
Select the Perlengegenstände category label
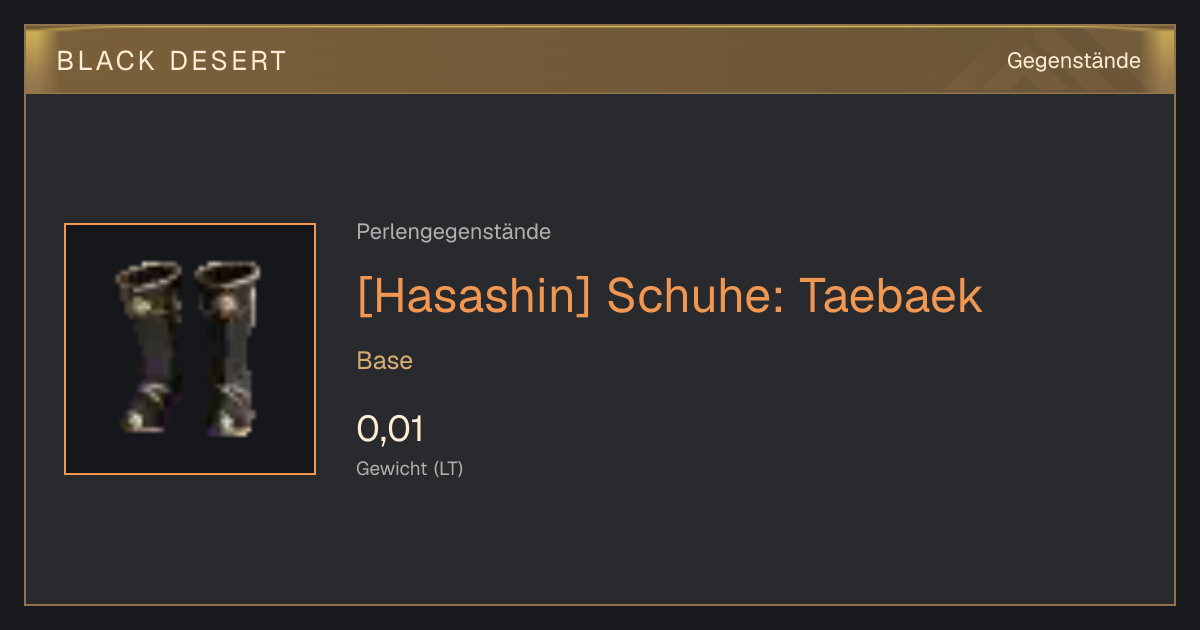click(x=453, y=232)
